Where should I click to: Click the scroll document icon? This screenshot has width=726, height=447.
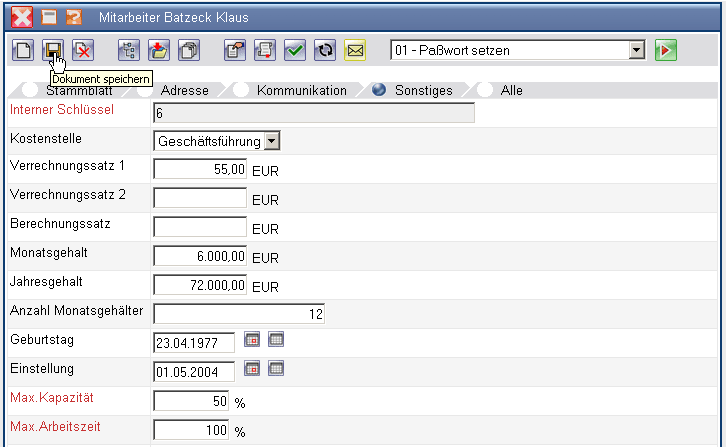click(x=265, y=50)
